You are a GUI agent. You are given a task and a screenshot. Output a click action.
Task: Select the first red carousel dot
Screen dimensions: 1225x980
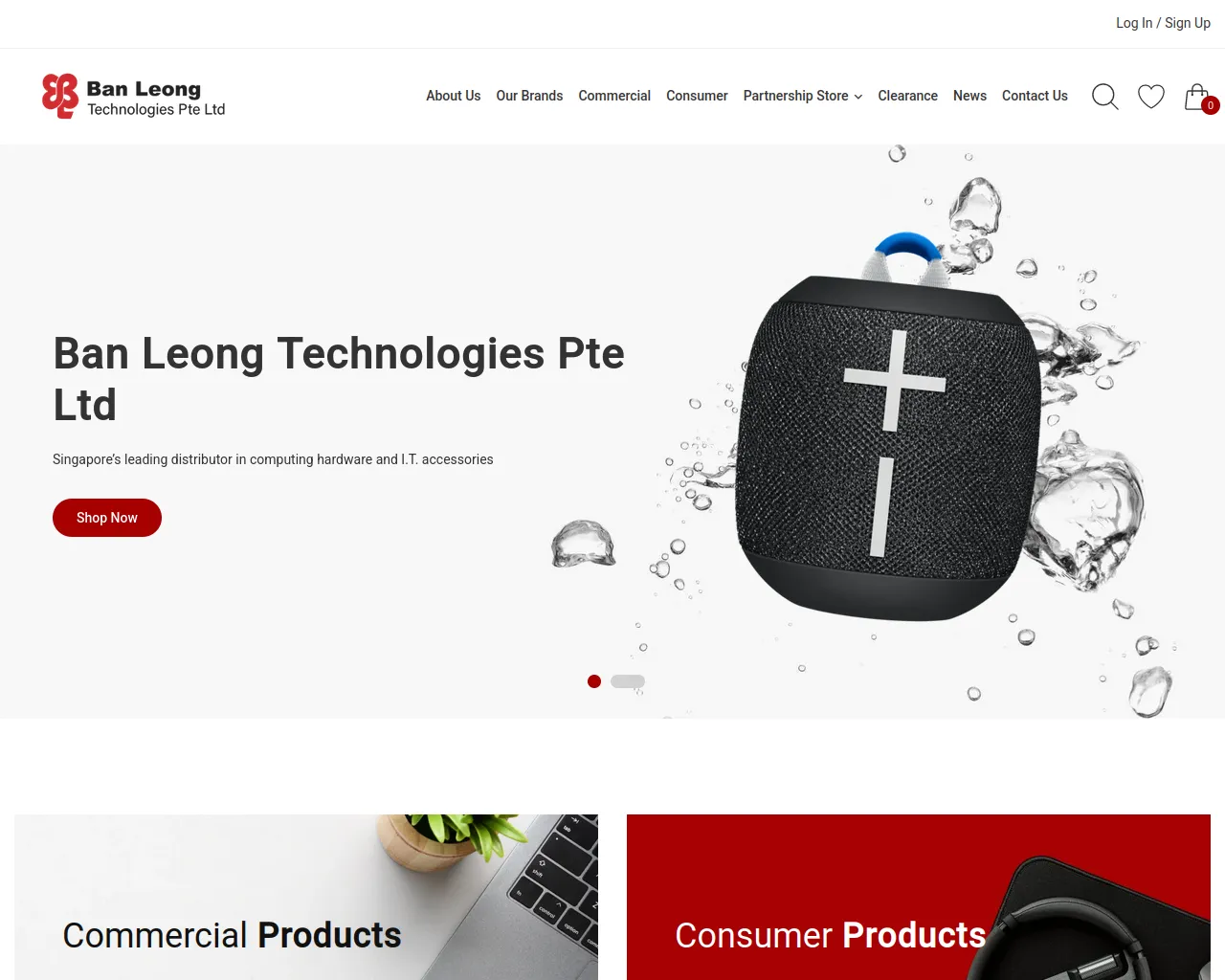[594, 681]
